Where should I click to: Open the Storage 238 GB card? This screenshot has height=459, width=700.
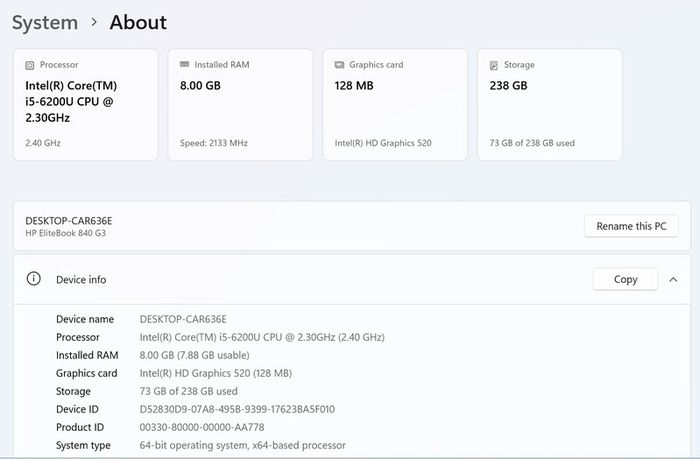pos(550,104)
